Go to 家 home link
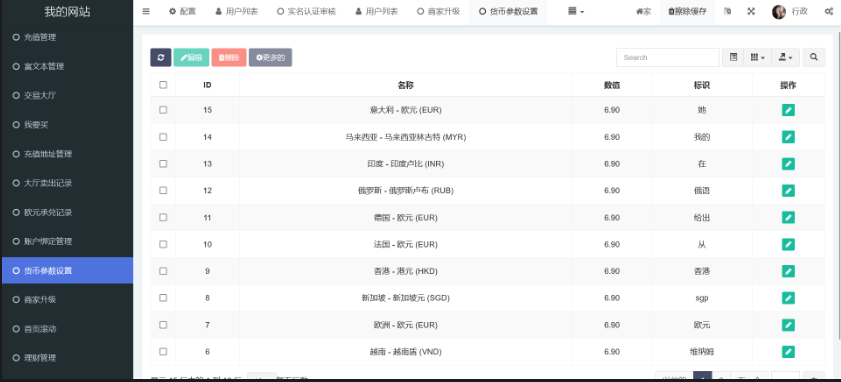The height and width of the screenshot is (382, 841). point(643,11)
